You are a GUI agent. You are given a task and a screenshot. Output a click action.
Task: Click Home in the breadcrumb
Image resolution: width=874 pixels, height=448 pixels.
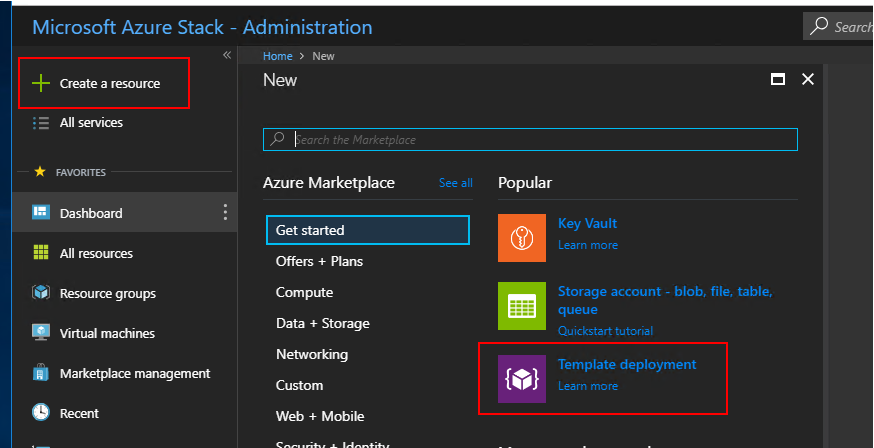point(277,56)
